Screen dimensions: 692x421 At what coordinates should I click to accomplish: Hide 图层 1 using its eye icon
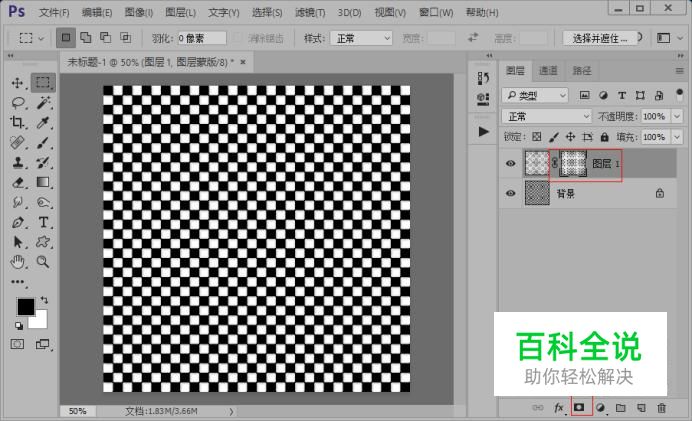[x=511, y=164]
